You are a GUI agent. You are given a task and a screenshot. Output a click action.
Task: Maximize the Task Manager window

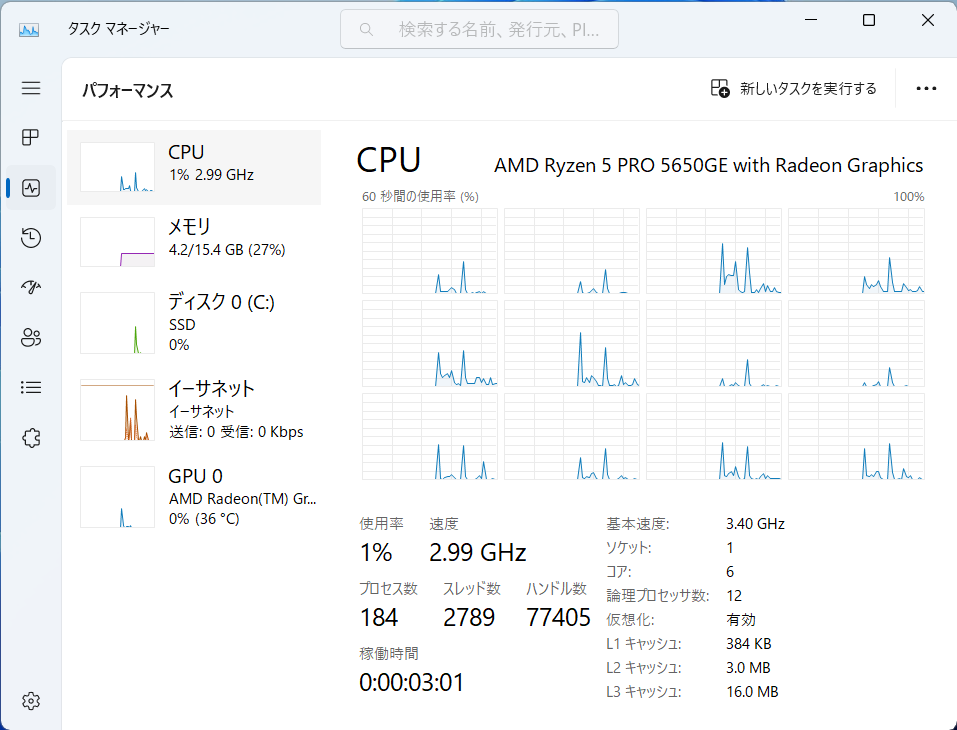(x=869, y=20)
